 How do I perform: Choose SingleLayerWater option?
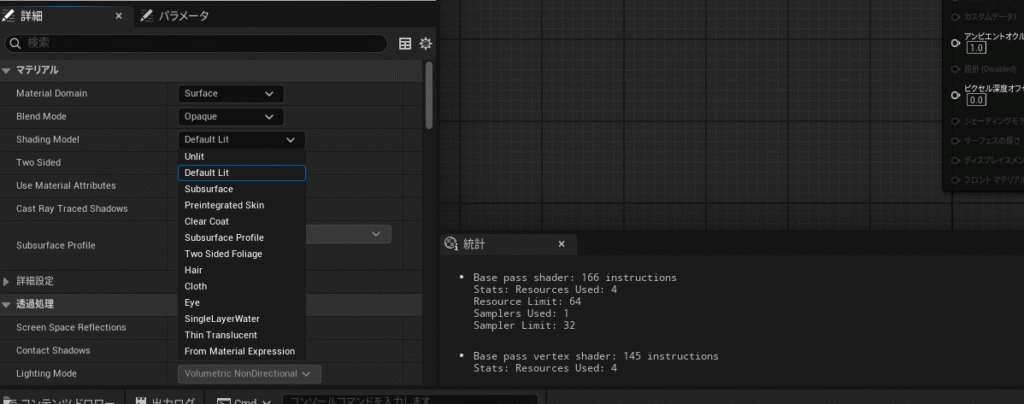242,319
